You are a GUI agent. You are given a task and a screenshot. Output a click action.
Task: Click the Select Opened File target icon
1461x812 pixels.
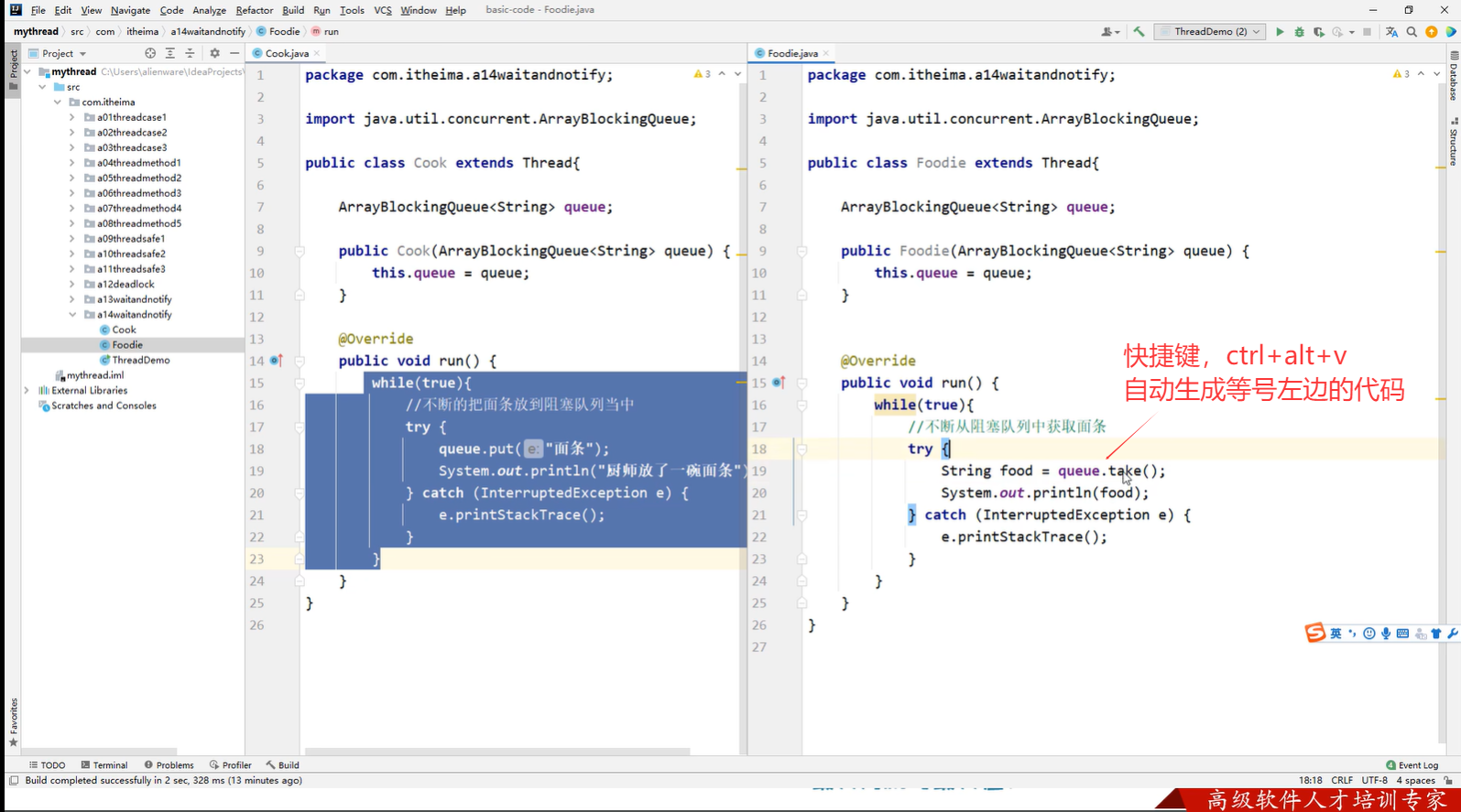pos(150,54)
